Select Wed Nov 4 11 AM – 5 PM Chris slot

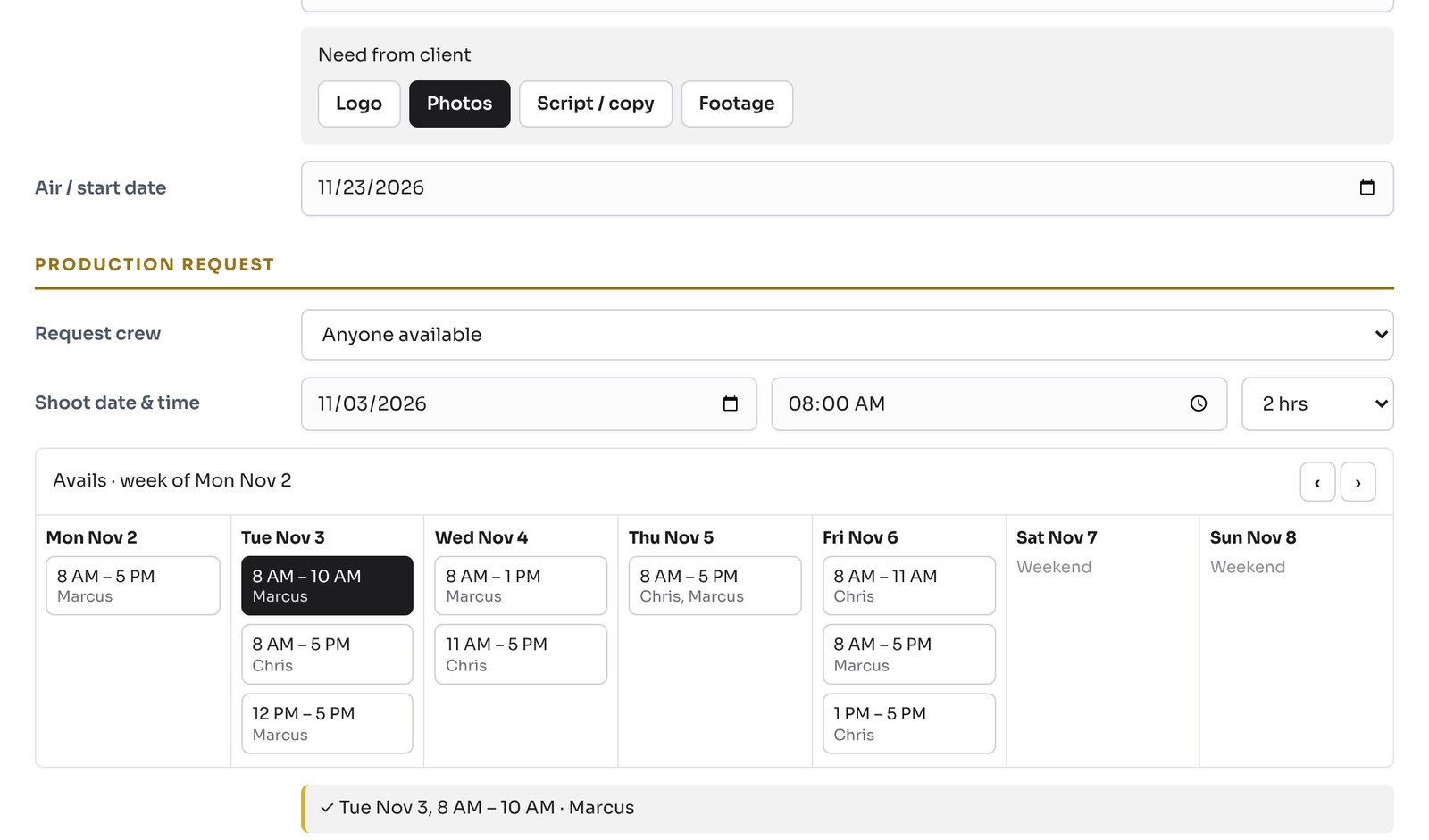pyautogui.click(x=521, y=654)
